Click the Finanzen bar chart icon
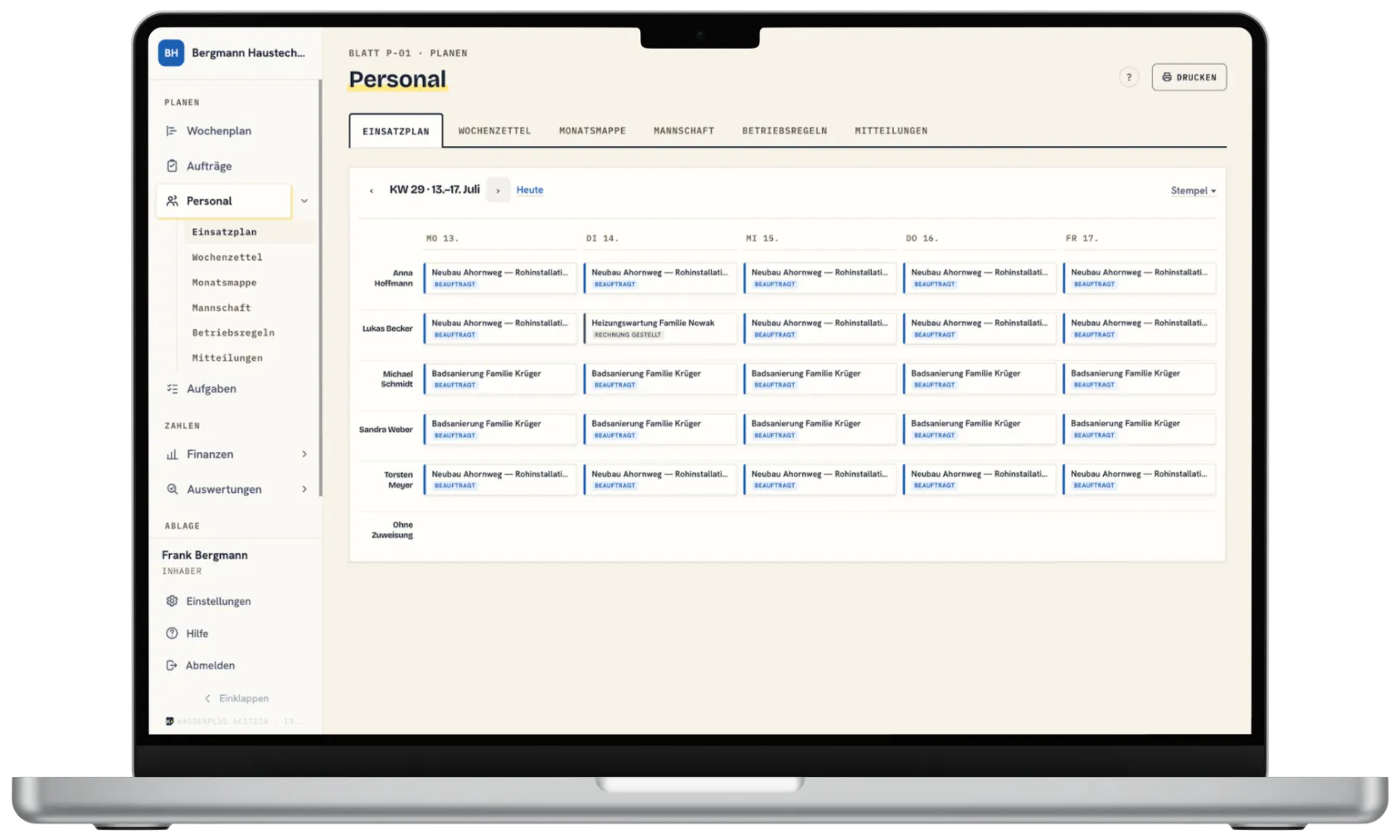 coord(172,454)
